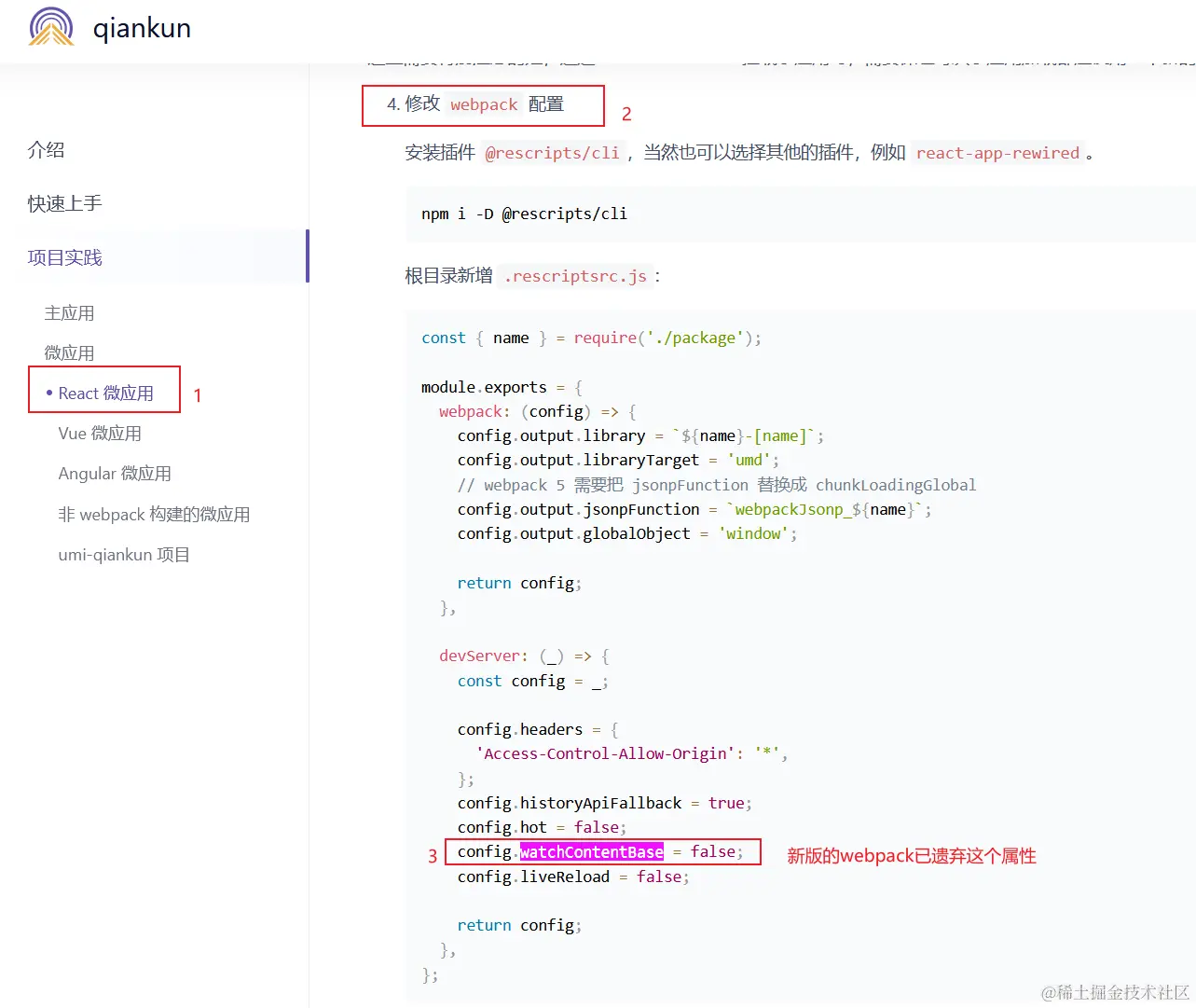Click the webpack 5 comment line

click(717, 485)
